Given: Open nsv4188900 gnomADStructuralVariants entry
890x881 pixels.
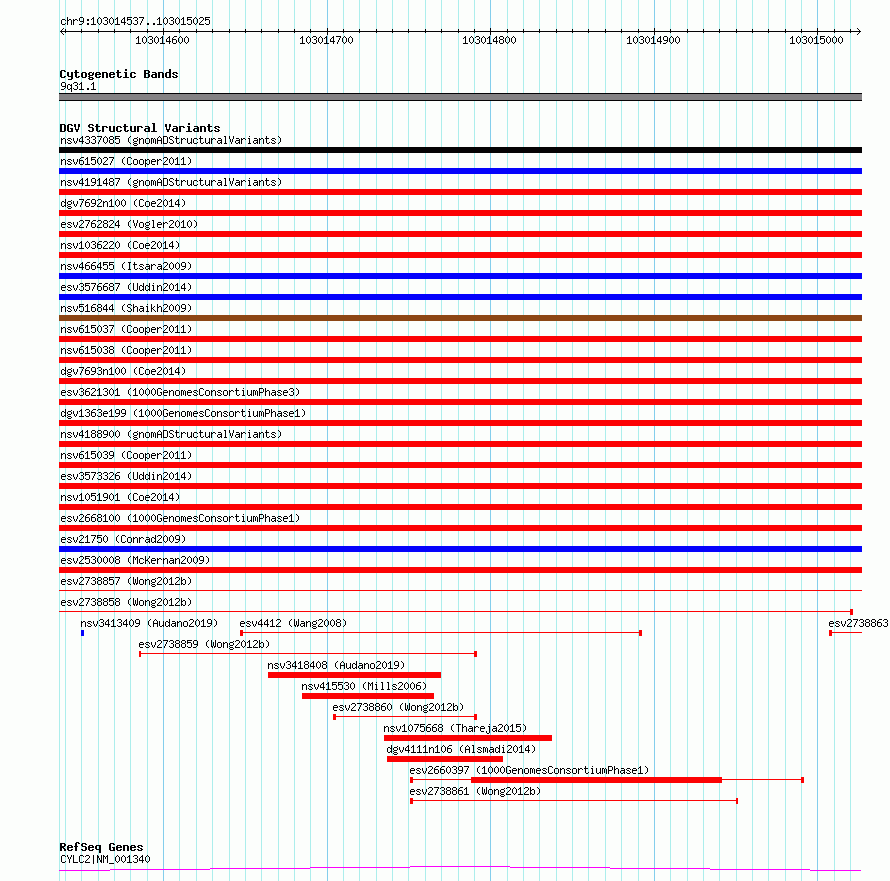Looking at the screenshot, I should [x=171, y=434].
